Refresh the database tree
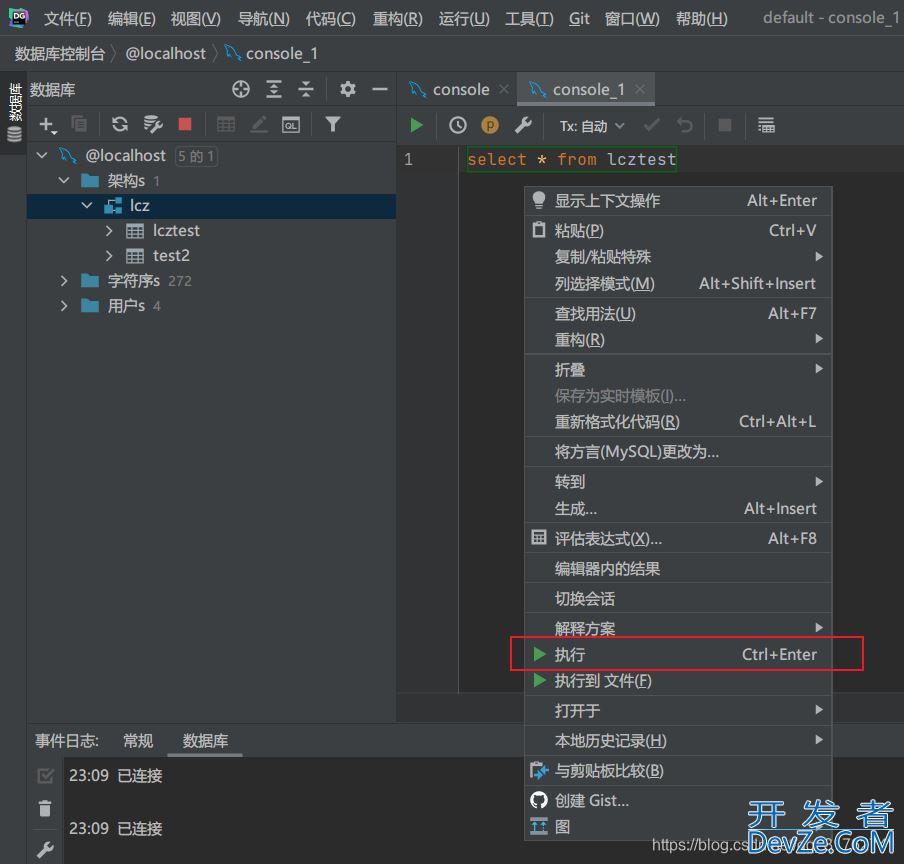Image resolution: width=904 pixels, height=864 pixels. coord(120,124)
